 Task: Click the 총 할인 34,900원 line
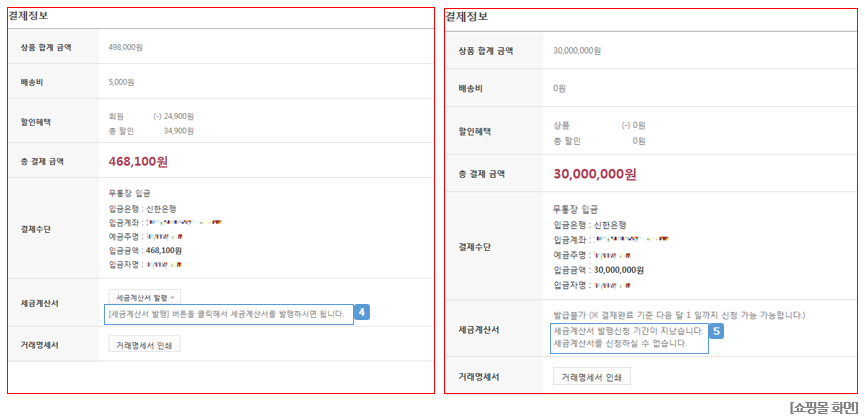(x=151, y=130)
